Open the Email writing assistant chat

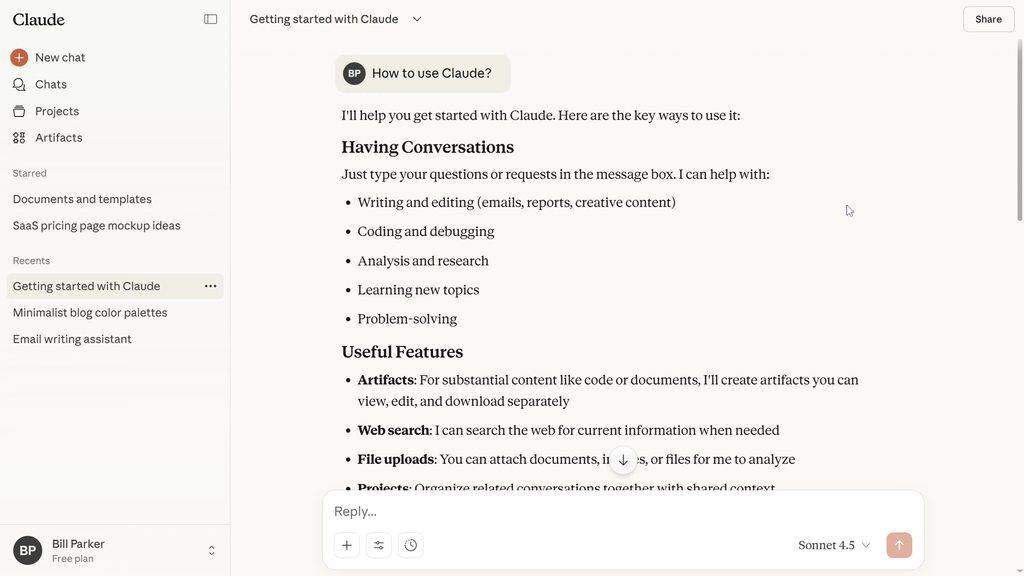click(x=72, y=339)
